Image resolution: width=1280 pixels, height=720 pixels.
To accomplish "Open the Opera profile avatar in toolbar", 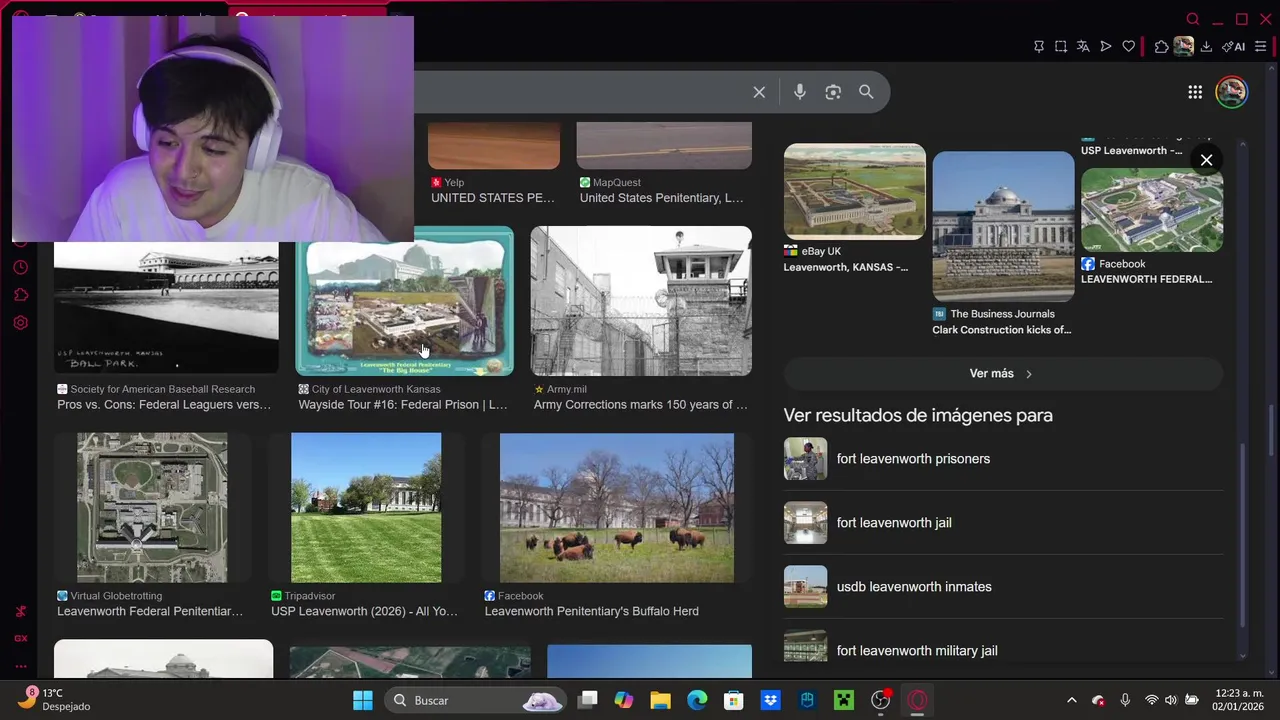I will 1184,46.
